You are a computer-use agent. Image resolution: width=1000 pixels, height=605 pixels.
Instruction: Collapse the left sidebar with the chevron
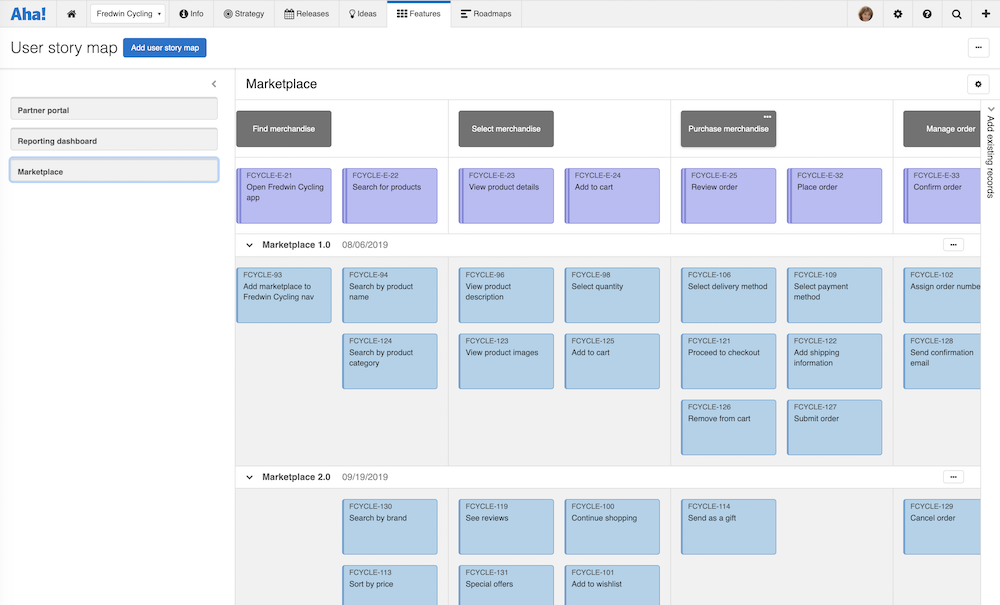pos(213,84)
